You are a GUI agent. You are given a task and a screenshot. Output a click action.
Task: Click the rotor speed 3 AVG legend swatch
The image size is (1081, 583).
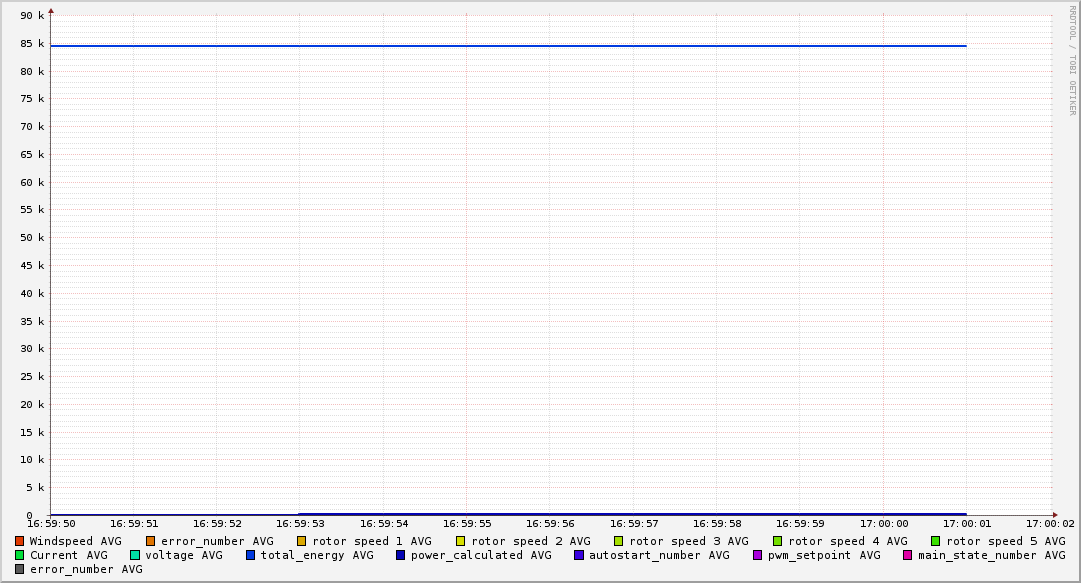tap(619, 541)
